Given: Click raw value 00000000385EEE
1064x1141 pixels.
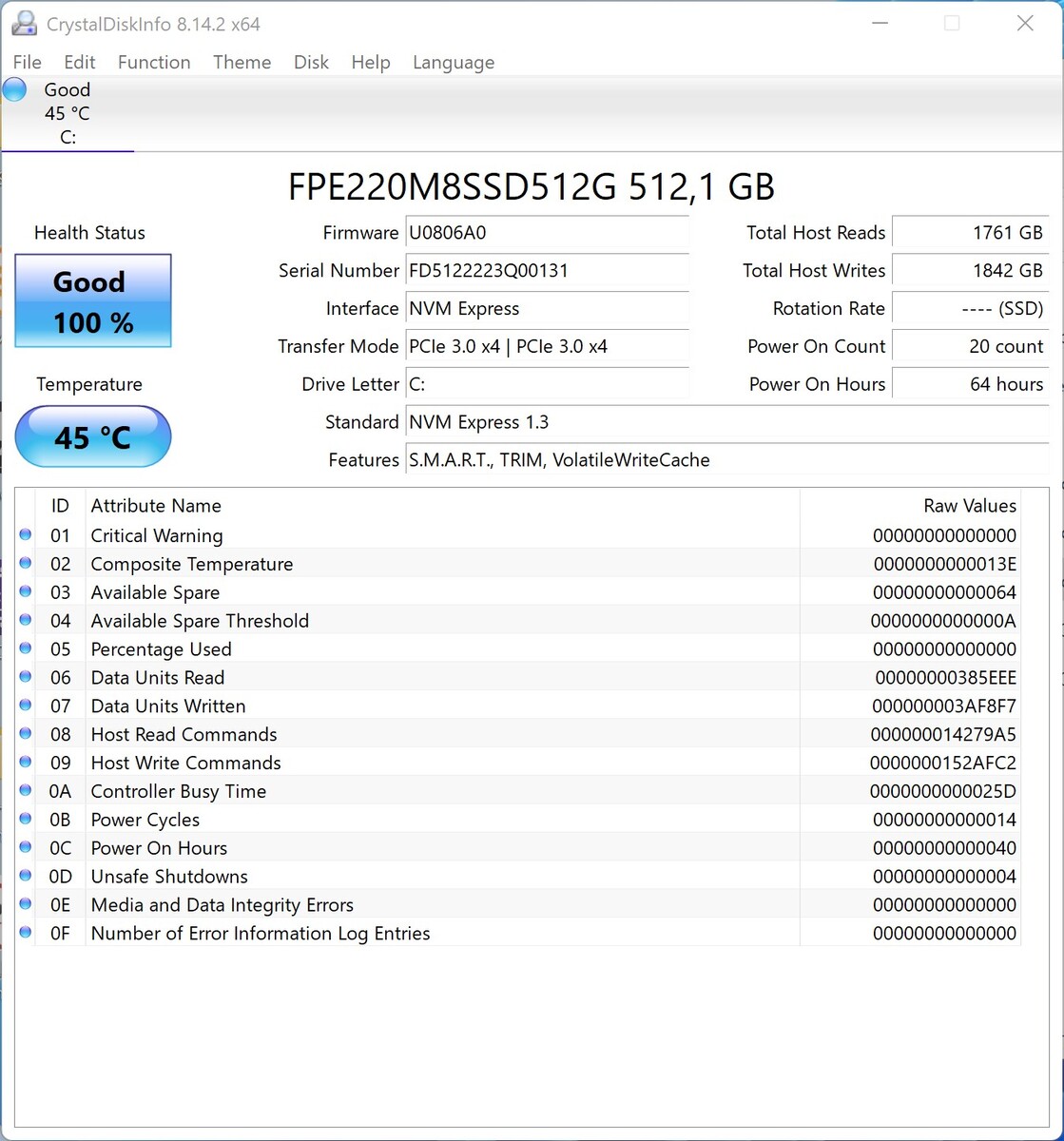Looking at the screenshot, I should 946,678.
